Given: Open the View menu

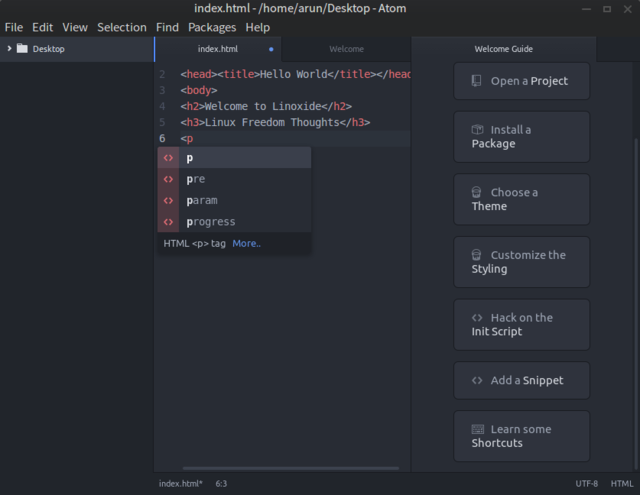Looking at the screenshot, I should point(75,27).
